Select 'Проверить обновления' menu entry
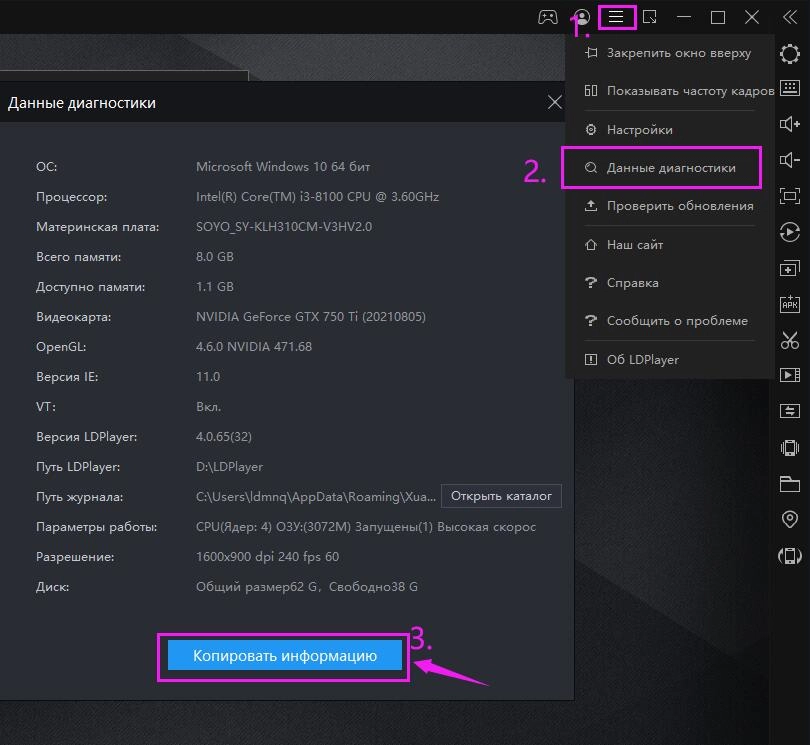810x745 pixels. point(679,206)
